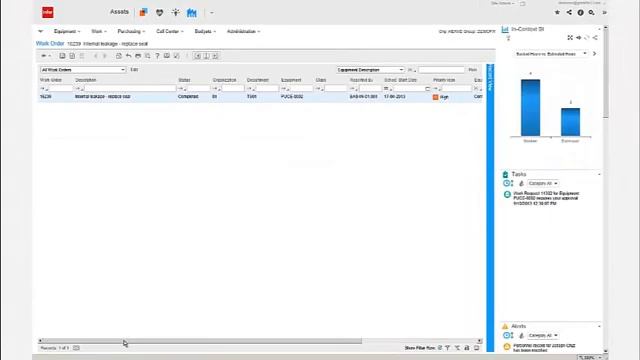The height and width of the screenshot is (360, 640).
Task: Click the undo arrow toolbar icon
Action: [128, 56]
